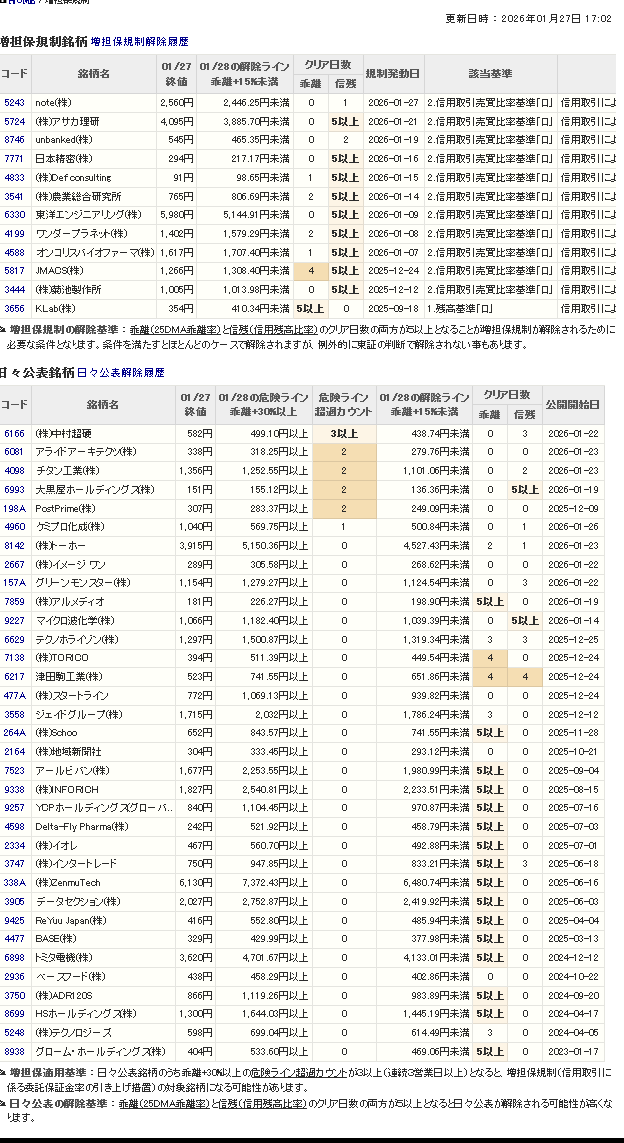Image resolution: width=624 pixels, height=1143 pixels.
Task: Open stock code 338A ZenmuTech
Action: coord(14,883)
